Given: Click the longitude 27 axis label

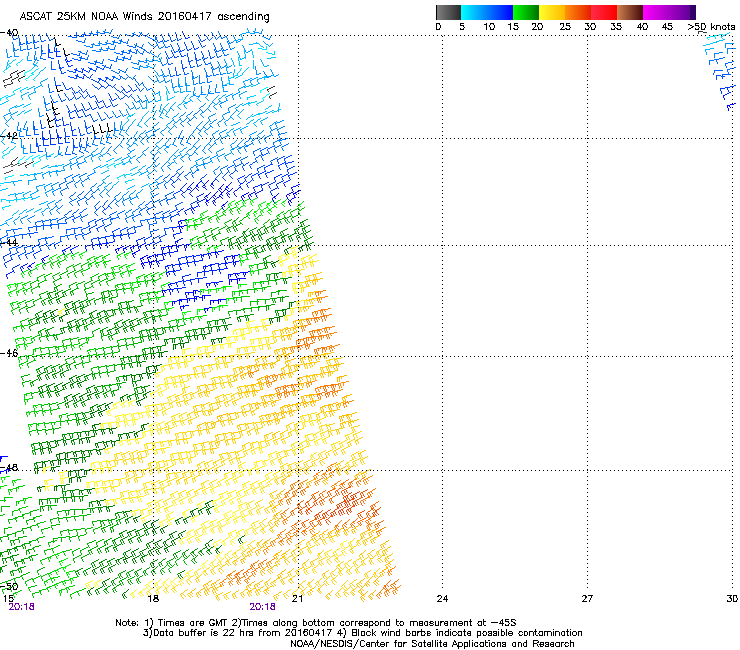Looking at the screenshot, I should (587, 599).
